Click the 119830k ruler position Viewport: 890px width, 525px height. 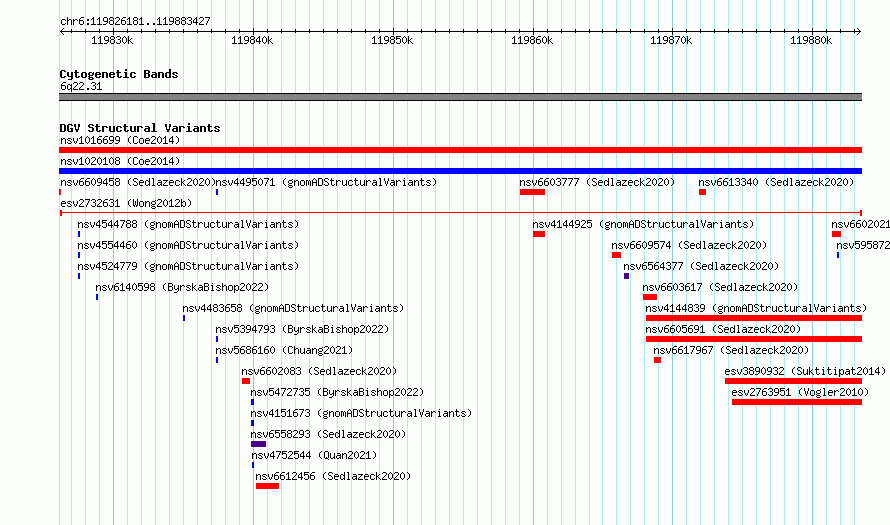(x=112, y=40)
